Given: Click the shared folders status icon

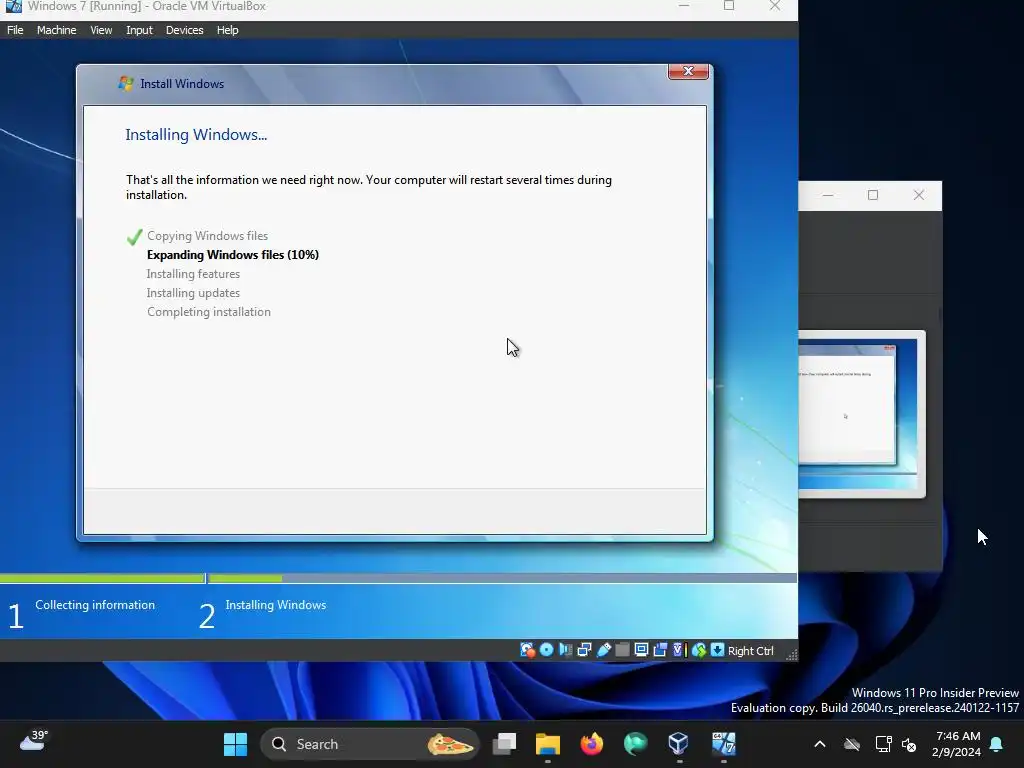Looking at the screenshot, I should pyautogui.click(x=622, y=650).
